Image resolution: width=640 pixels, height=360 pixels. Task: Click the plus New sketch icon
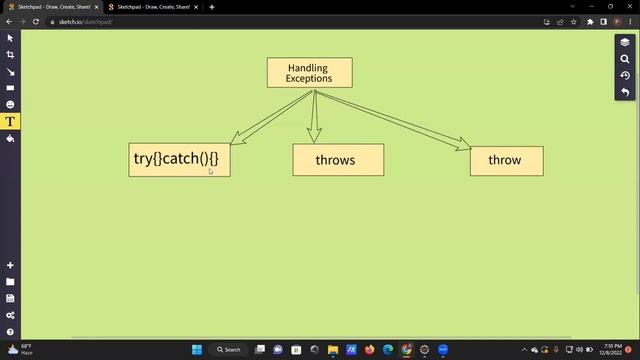pyautogui.click(x=10, y=265)
